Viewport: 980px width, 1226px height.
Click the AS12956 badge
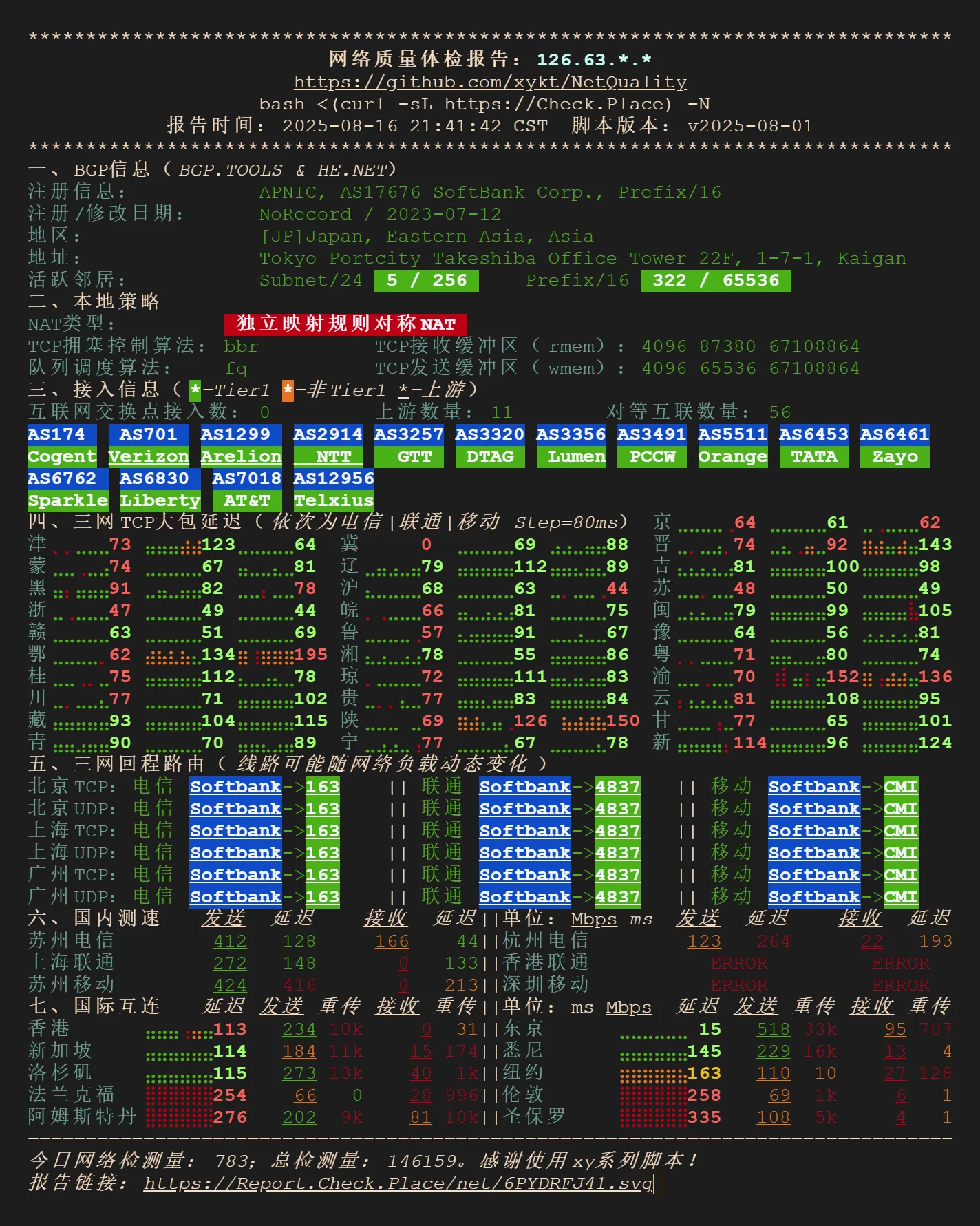(334, 478)
